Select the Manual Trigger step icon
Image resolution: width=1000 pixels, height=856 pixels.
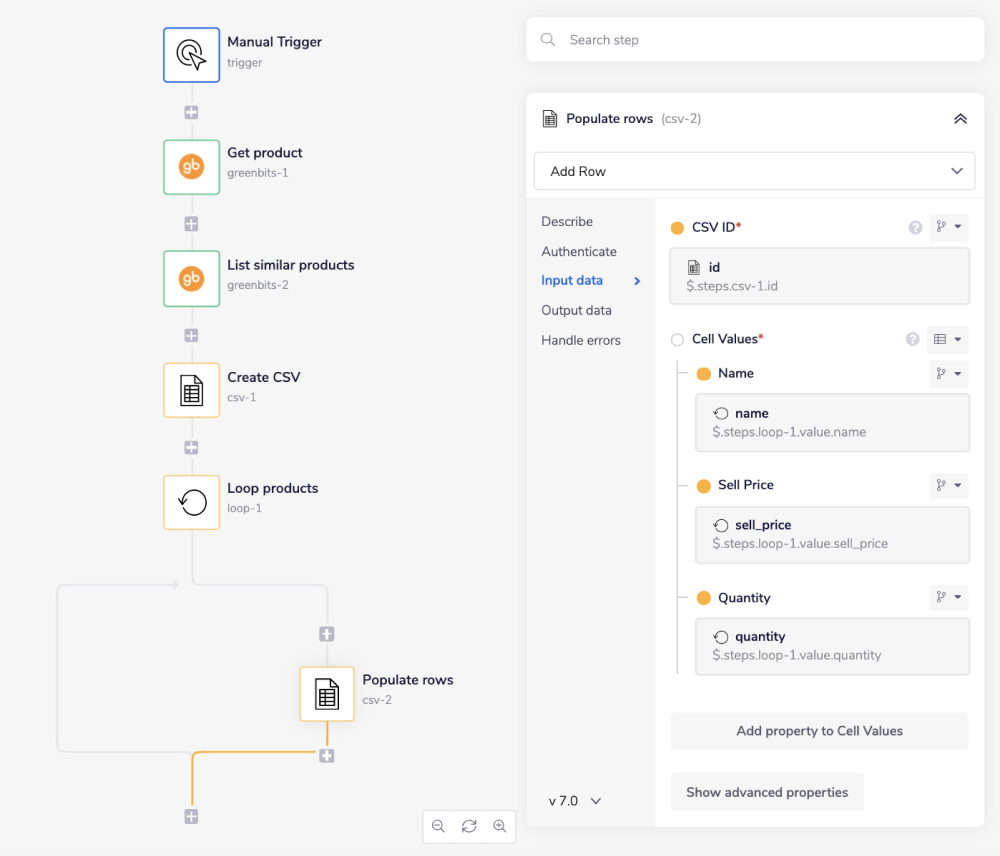pyautogui.click(x=191, y=54)
